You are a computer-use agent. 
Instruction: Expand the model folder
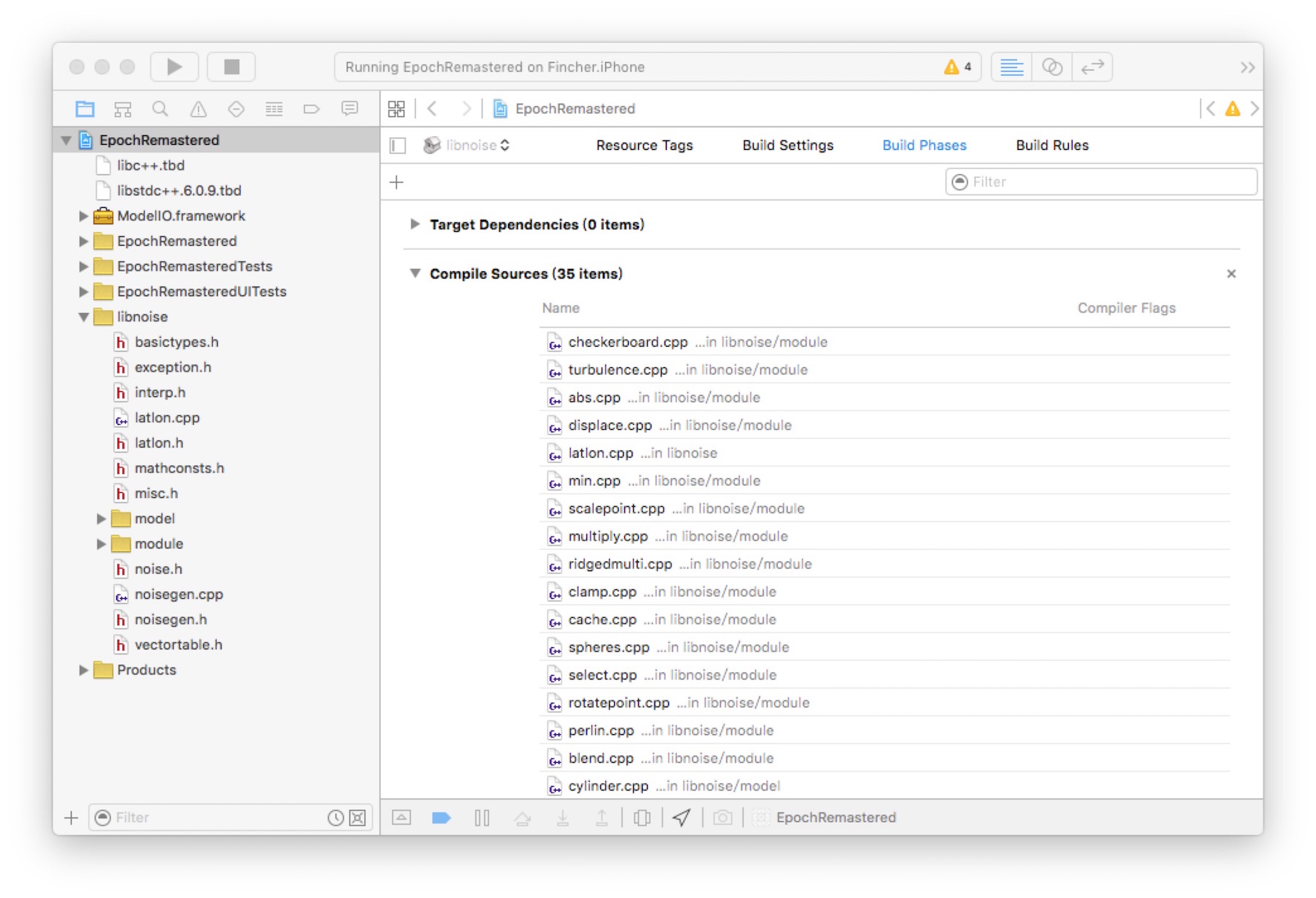tap(101, 519)
